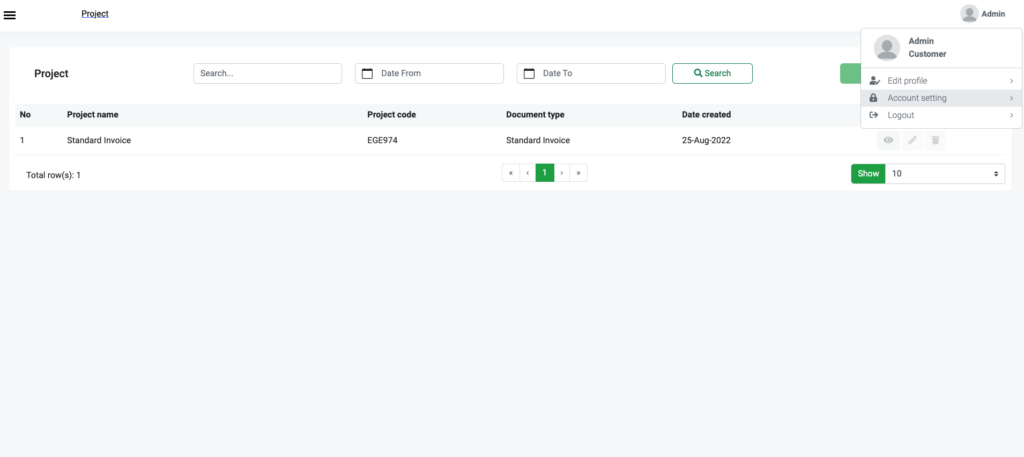The image size is (1024, 457).
Task: View Standard Invoice project with eye icon
Action: coord(888,140)
